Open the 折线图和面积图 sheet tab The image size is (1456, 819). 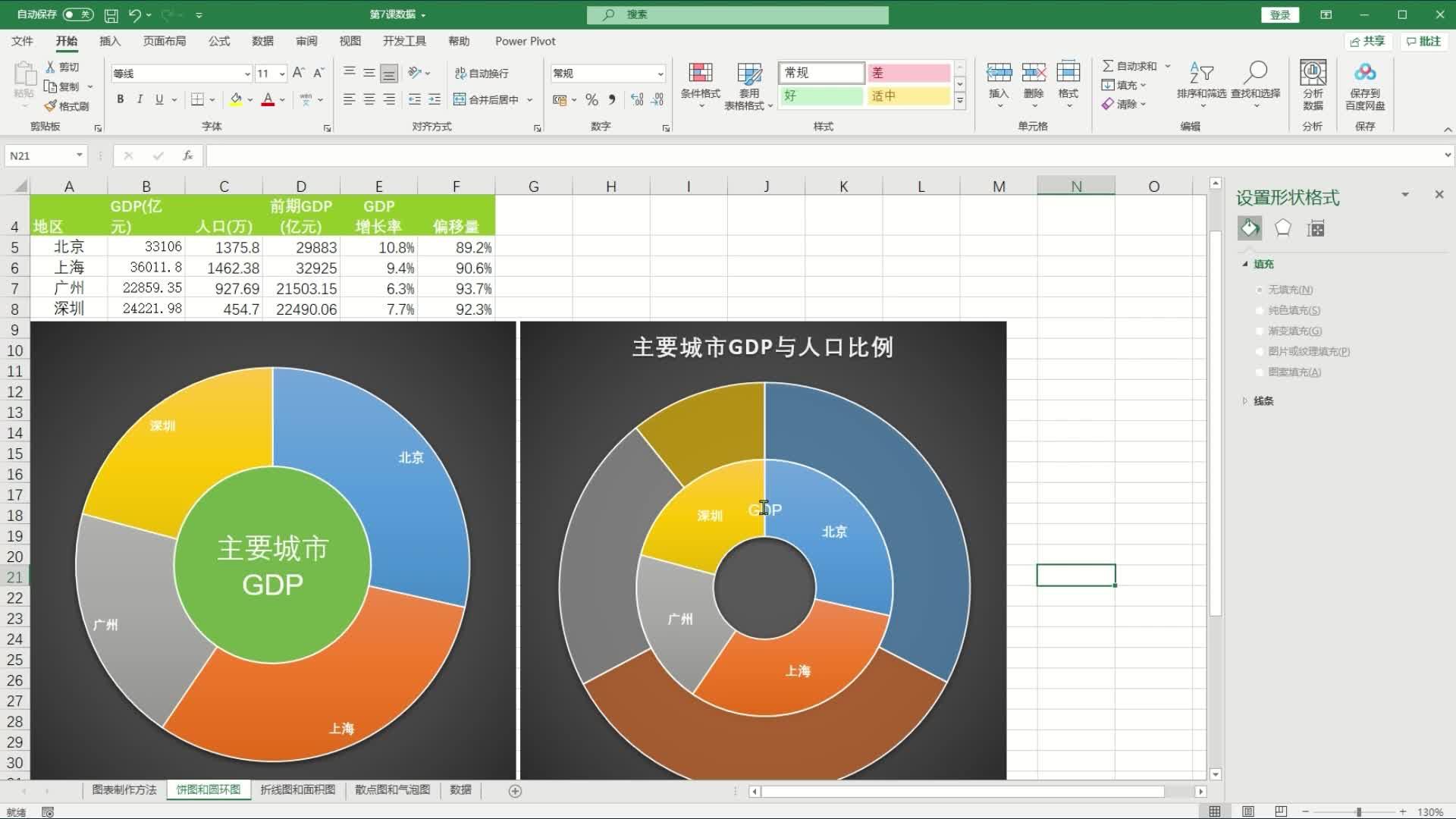[298, 789]
